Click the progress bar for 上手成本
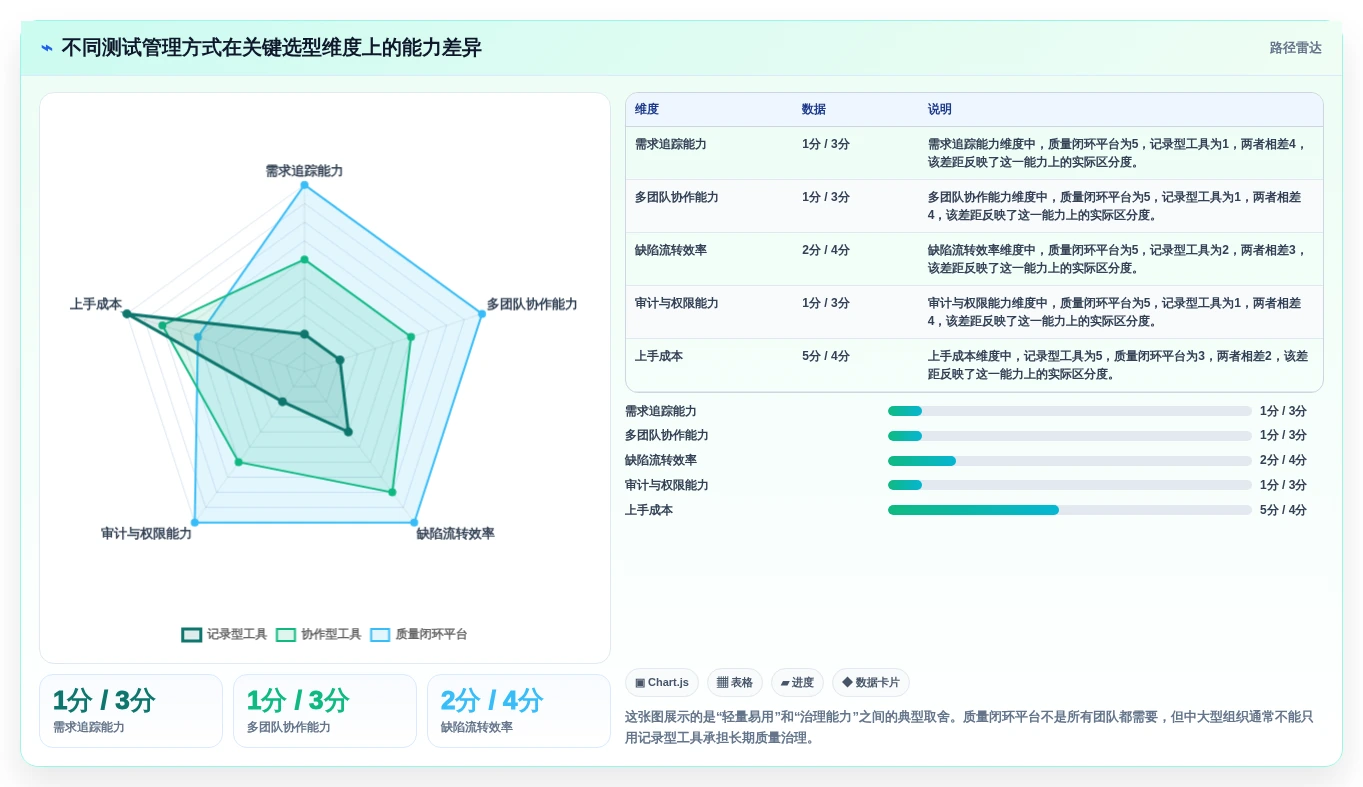 point(1070,510)
